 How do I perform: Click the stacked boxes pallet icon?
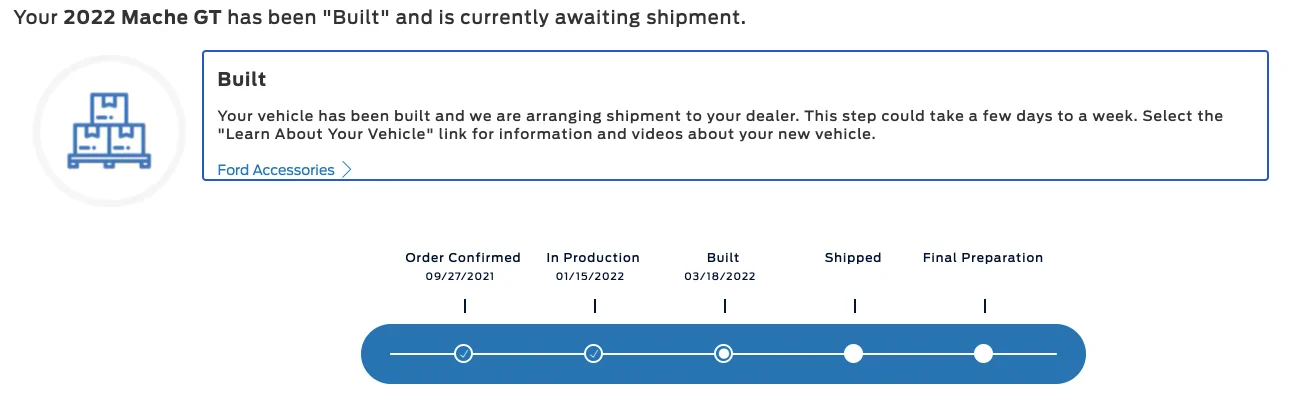110,130
